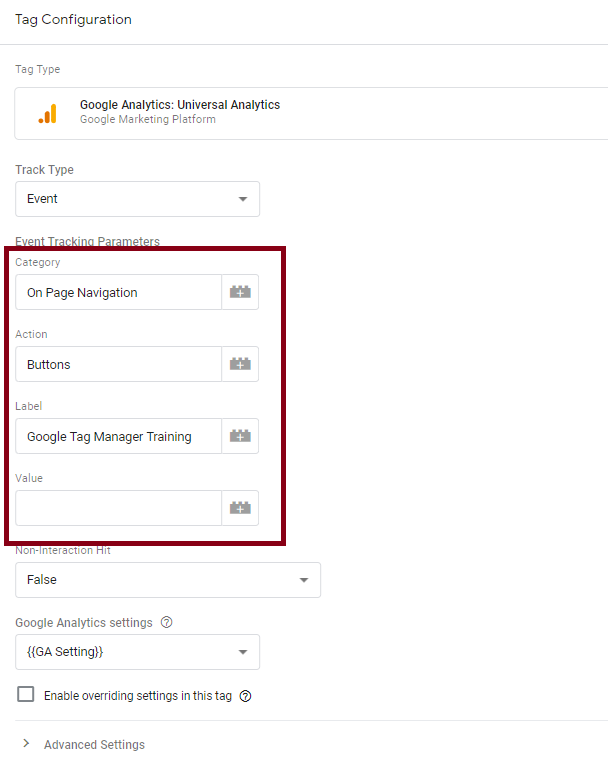Open the Non-Interaction Hit False dropdown

tap(168, 580)
